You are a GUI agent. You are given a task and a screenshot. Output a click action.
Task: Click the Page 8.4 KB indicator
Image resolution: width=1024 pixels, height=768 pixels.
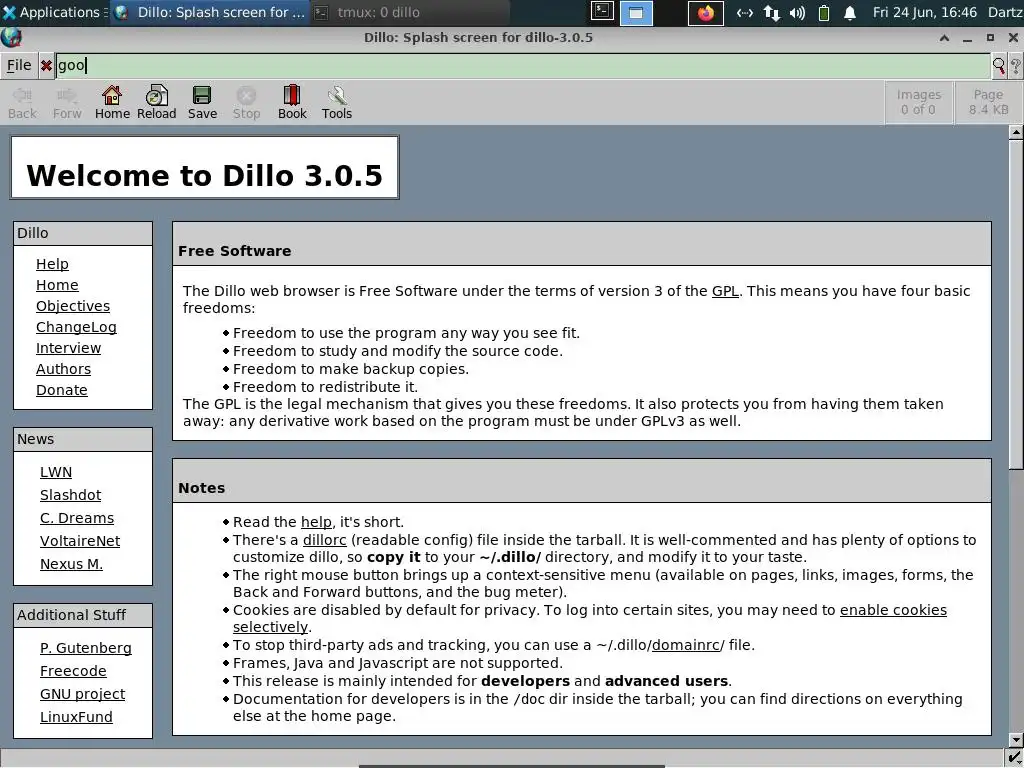[988, 103]
